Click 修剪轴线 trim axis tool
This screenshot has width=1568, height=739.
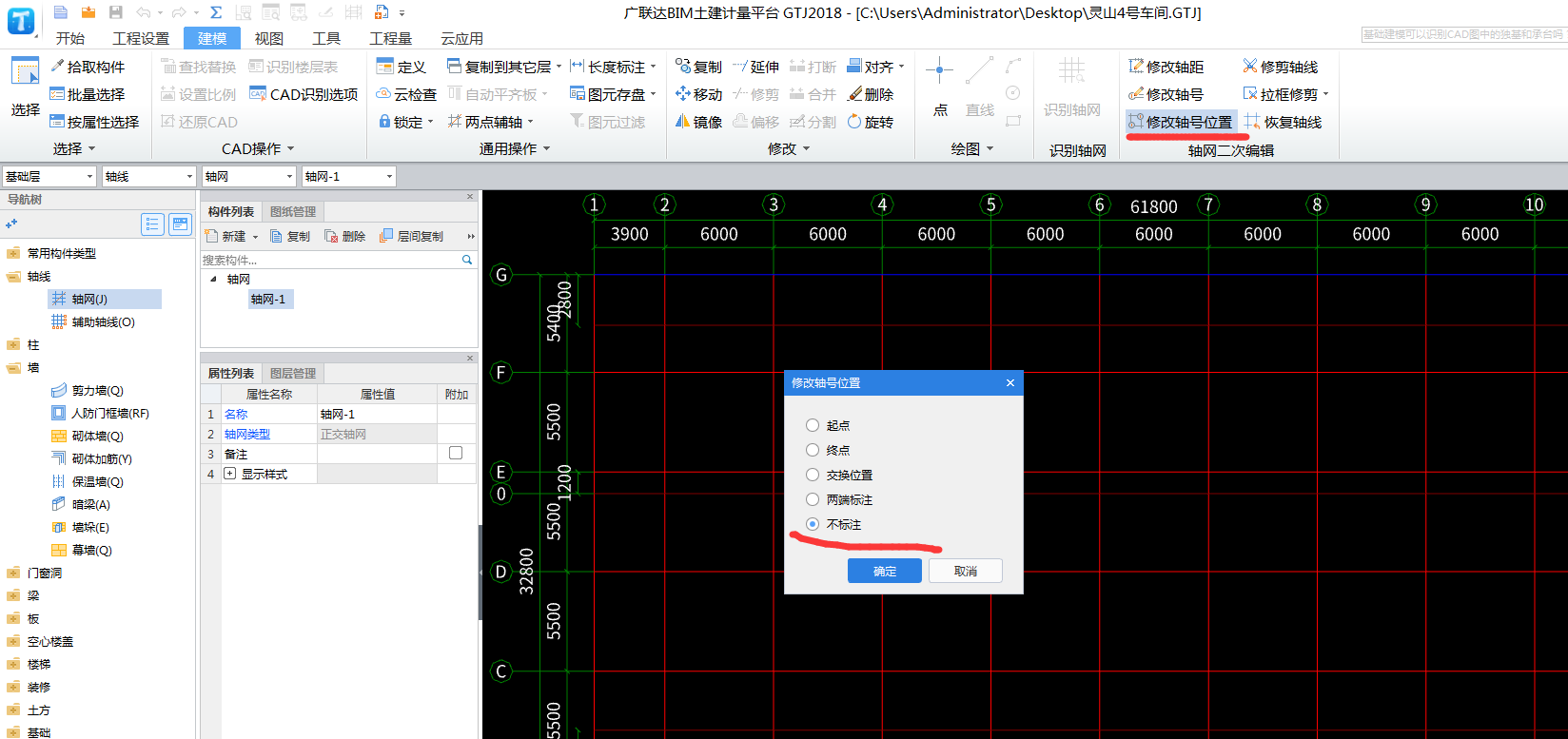click(x=1281, y=67)
